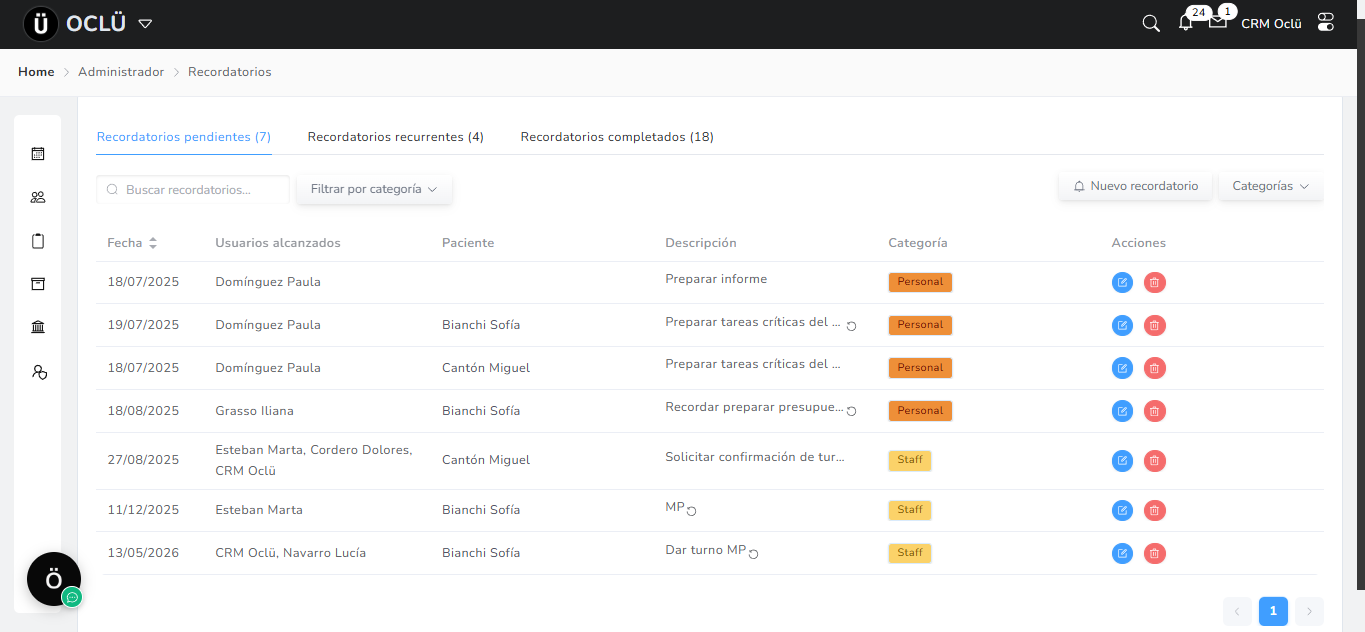Switch to 'Recordatorios recurrentes (4)' tab

pyautogui.click(x=396, y=137)
